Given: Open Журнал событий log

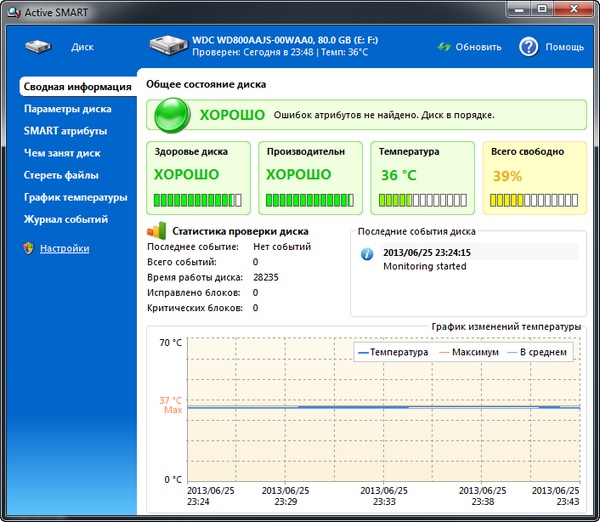Looking at the screenshot, I should click(66, 219).
